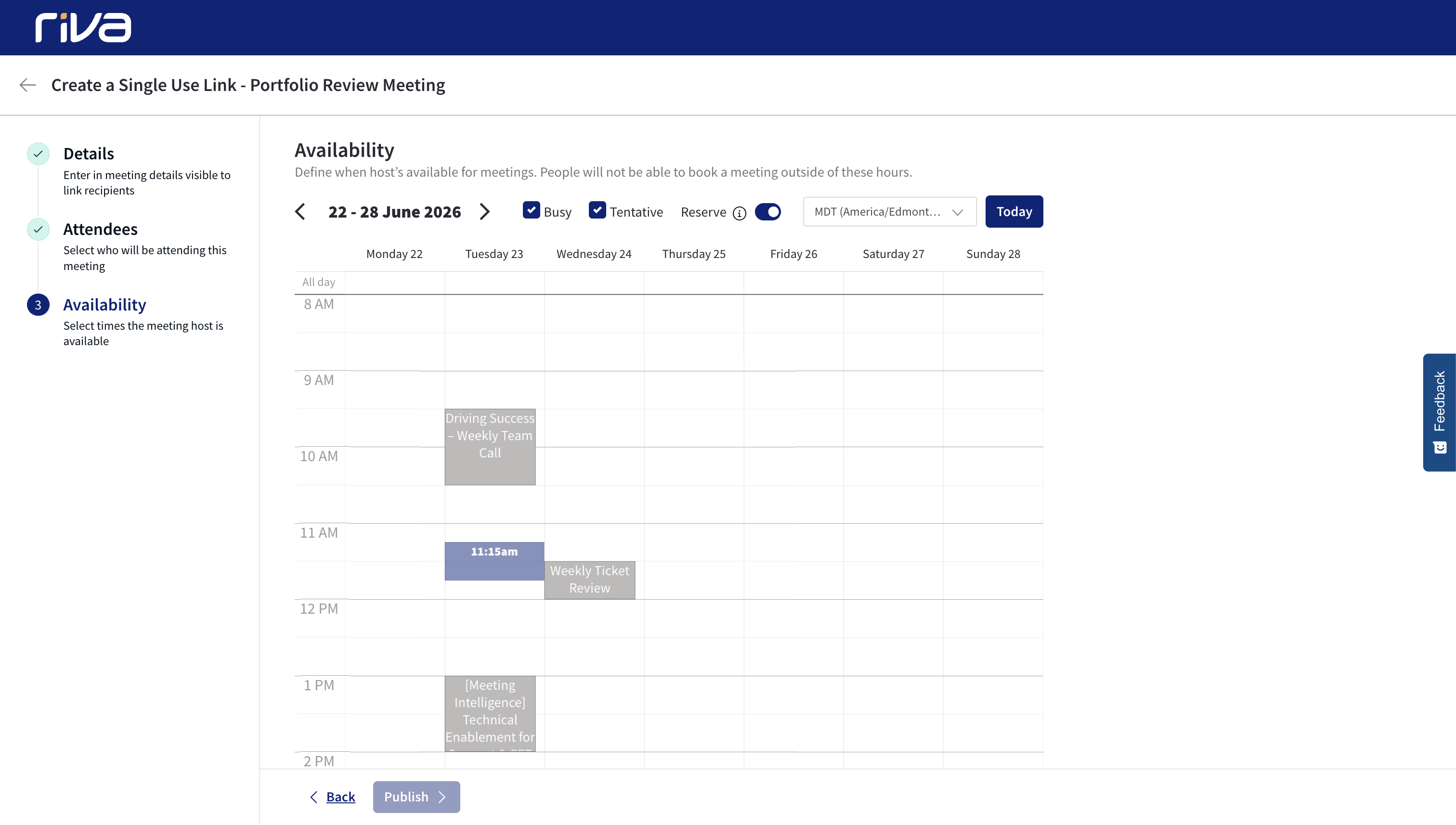
Task: Select the Driving Success Weekly Team Call event
Action: click(x=490, y=447)
